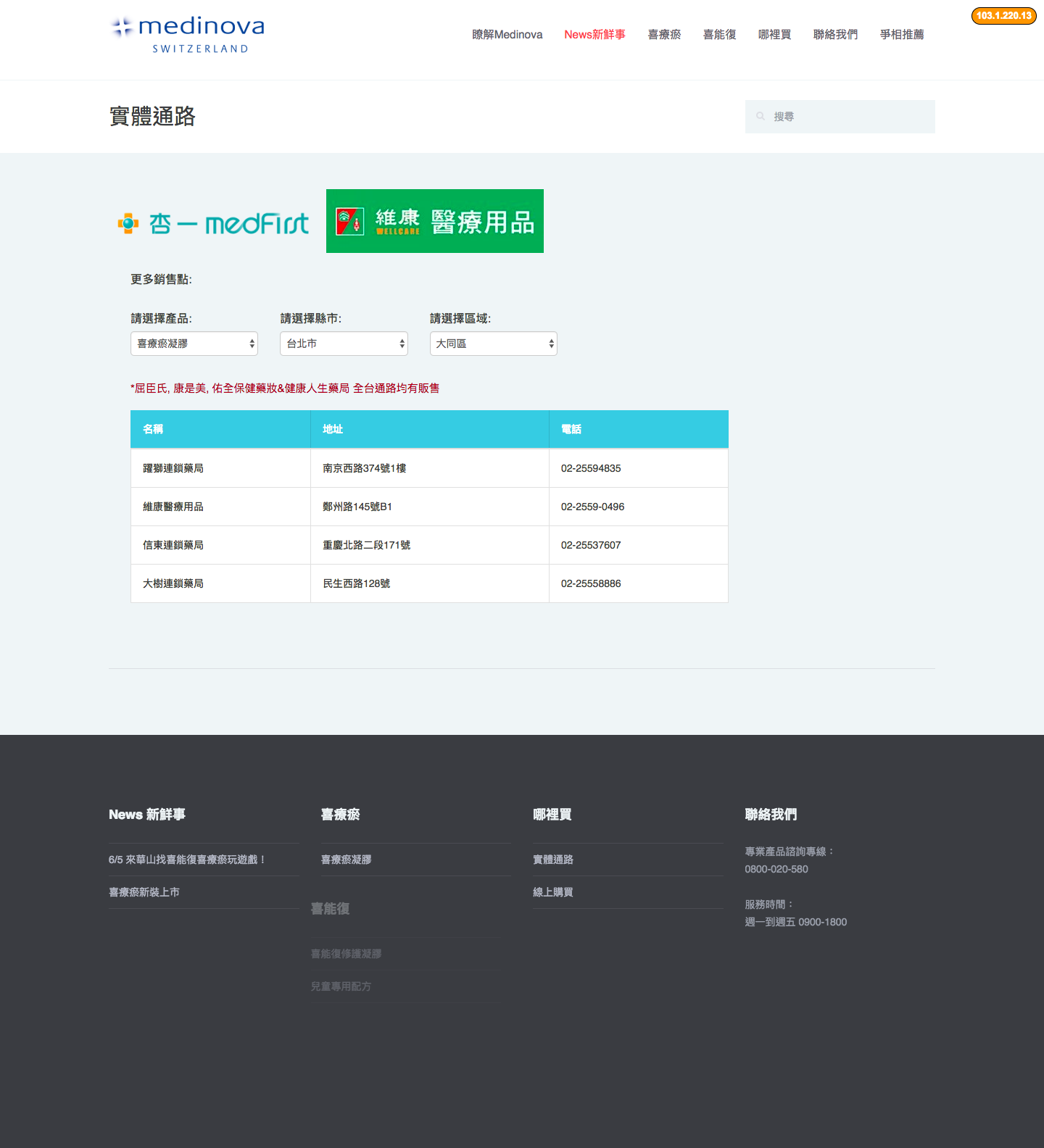Open the district dropdown showing 大同區
This screenshot has width=1044, height=1148.
[x=493, y=344]
